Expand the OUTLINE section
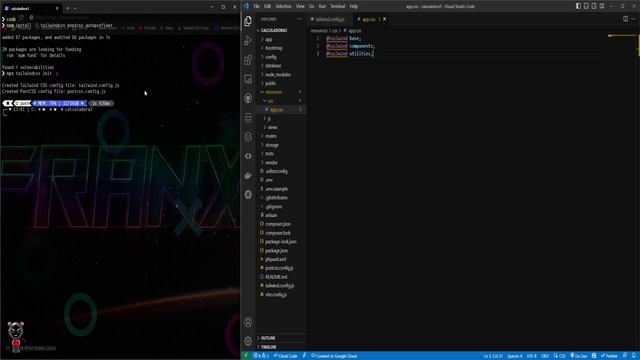Image resolution: width=640 pixels, height=360 pixels. click(x=281, y=338)
